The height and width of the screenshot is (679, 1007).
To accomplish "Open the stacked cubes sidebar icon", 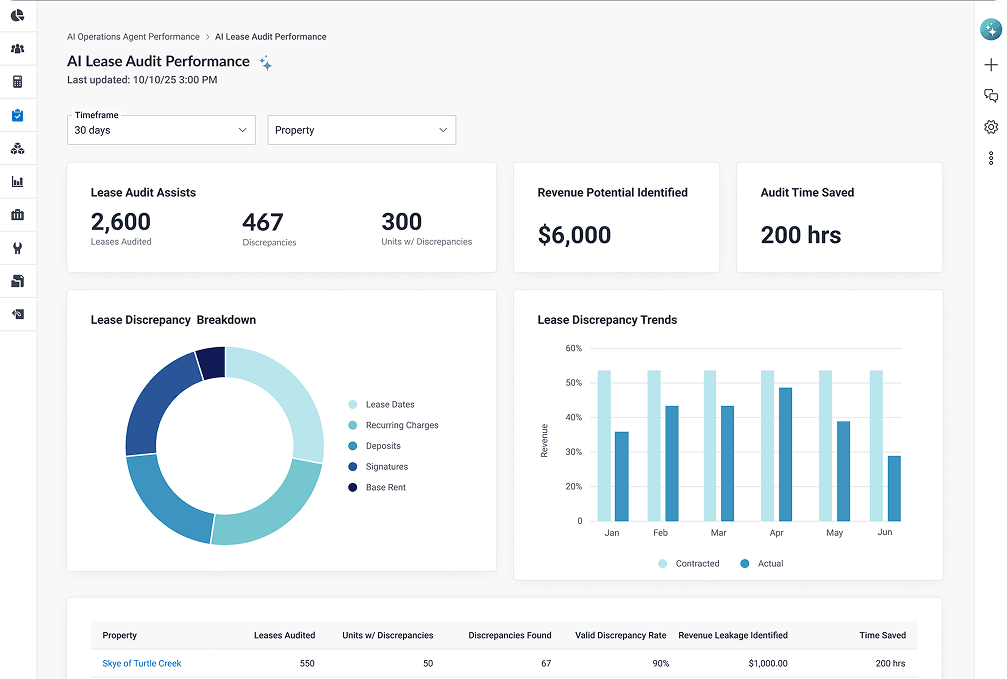I will (x=17, y=148).
